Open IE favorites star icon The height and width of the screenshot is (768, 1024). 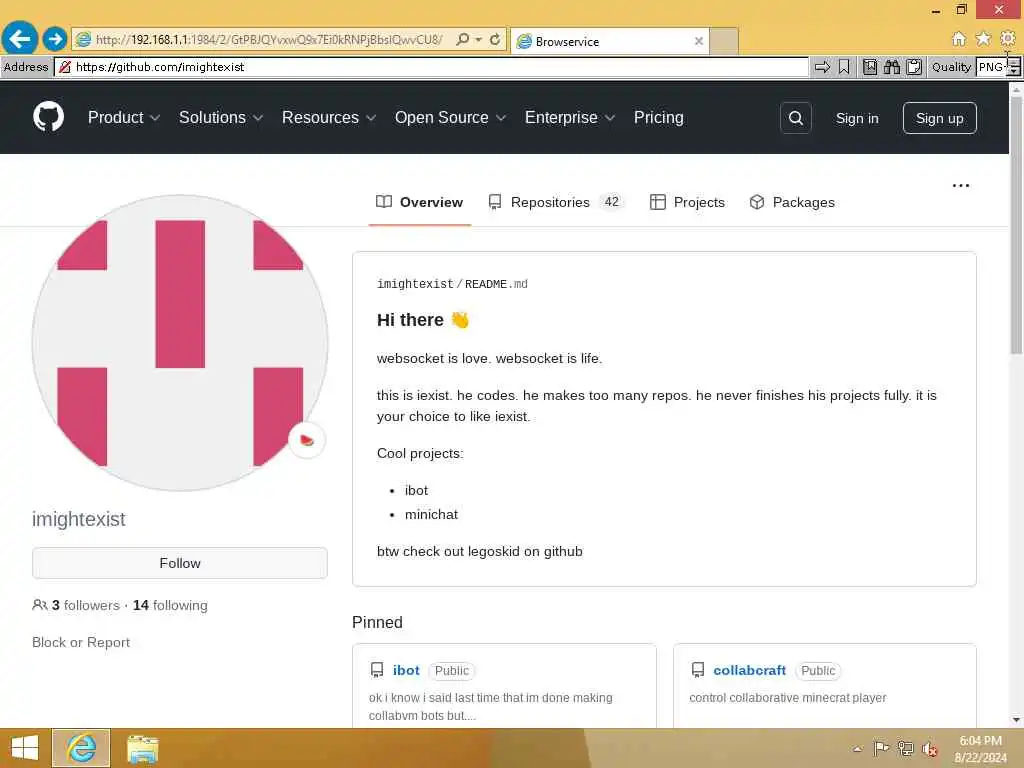983,39
